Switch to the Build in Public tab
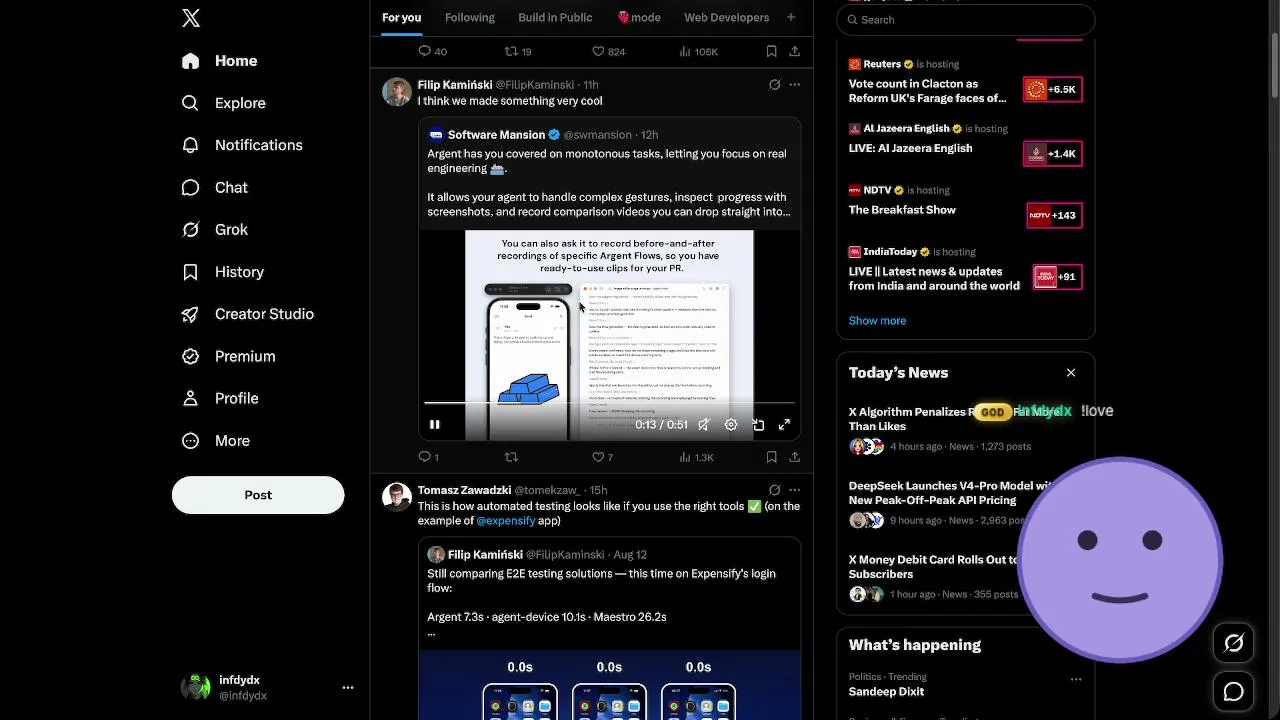Viewport: 1280px width, 720px height. click(x=555, y=17)
